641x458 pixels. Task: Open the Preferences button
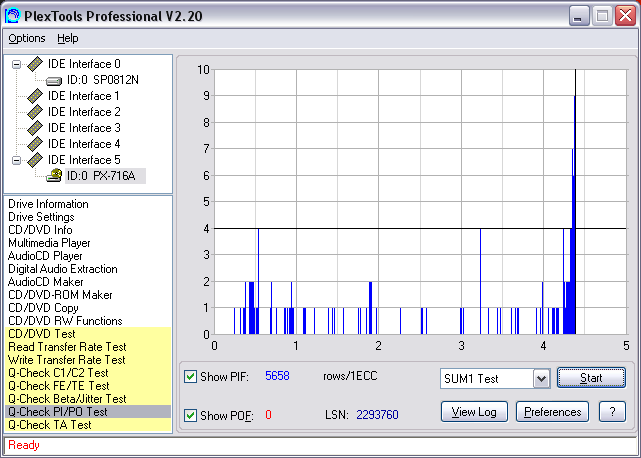point(552,412)
